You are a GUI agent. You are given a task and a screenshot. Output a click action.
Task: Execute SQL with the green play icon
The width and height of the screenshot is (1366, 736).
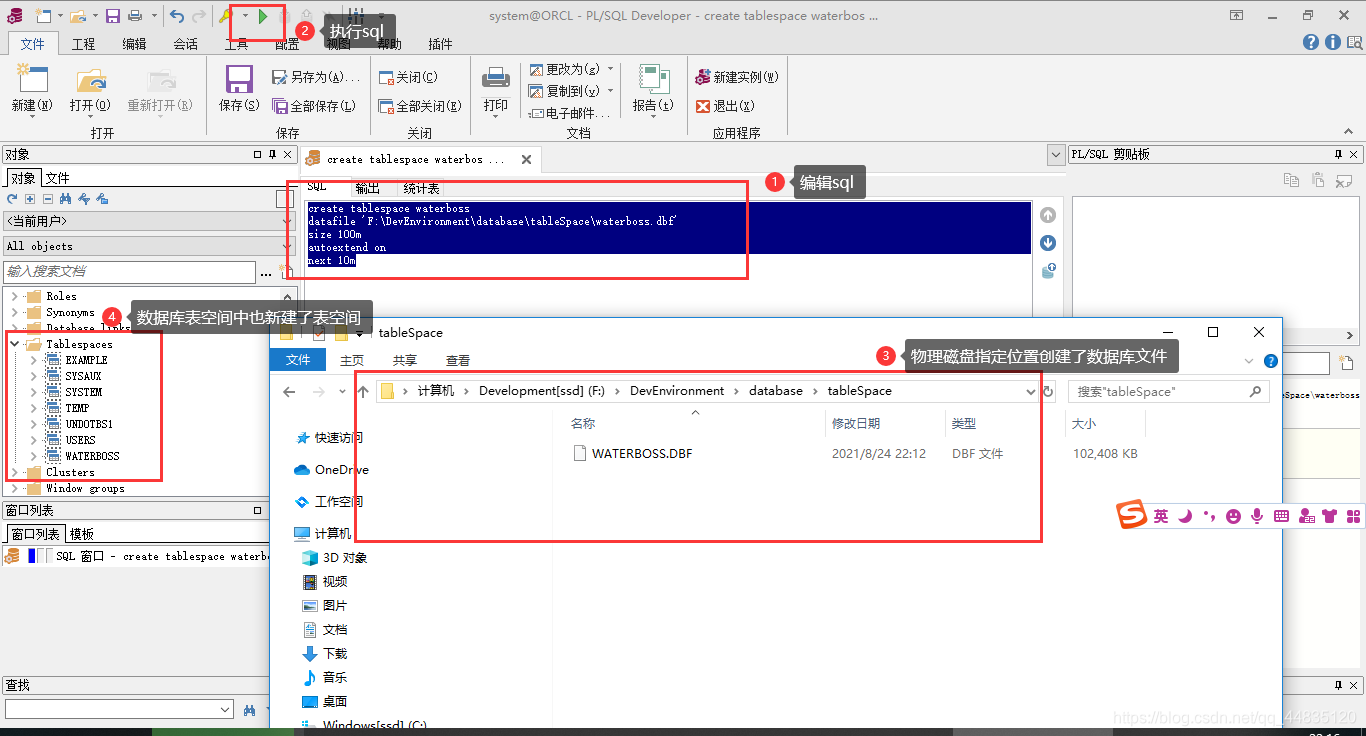coord(262,16)
